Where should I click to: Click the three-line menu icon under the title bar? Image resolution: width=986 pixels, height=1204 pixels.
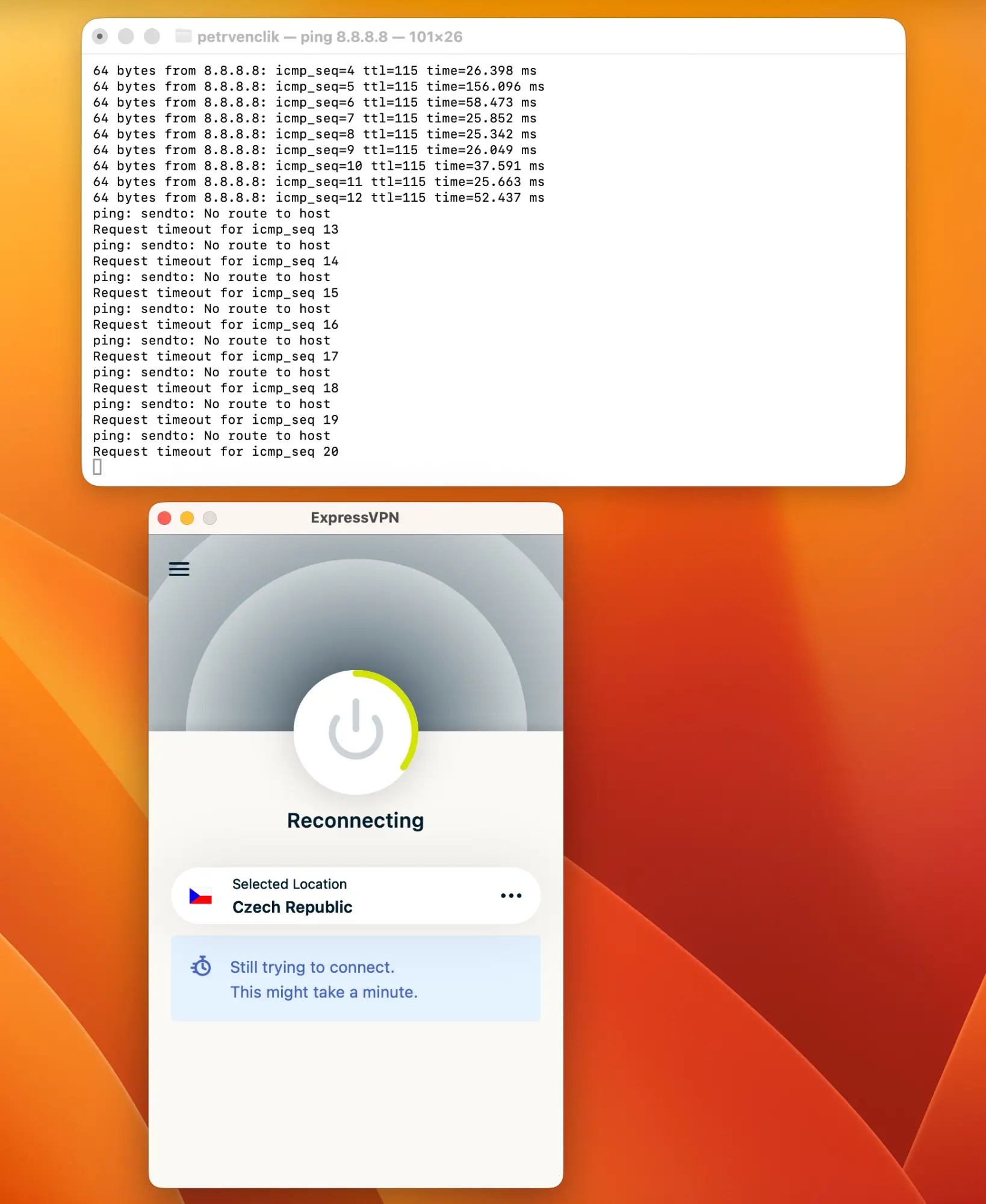[178, 569]
